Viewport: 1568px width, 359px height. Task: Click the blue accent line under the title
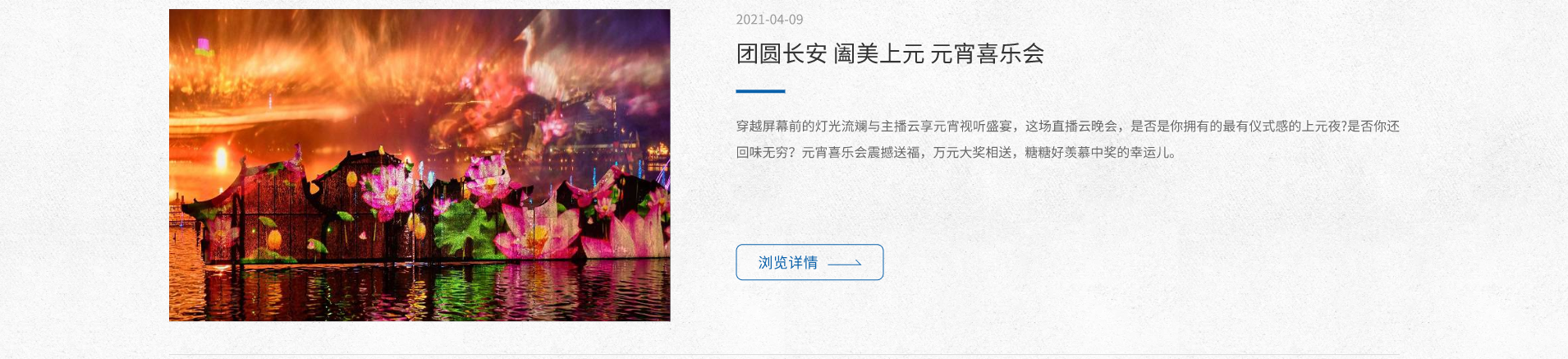point(760,91)
